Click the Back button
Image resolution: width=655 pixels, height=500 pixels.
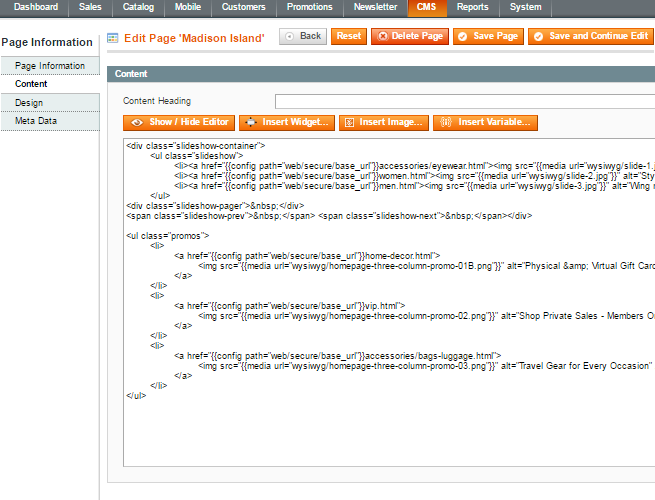(302, 36)
